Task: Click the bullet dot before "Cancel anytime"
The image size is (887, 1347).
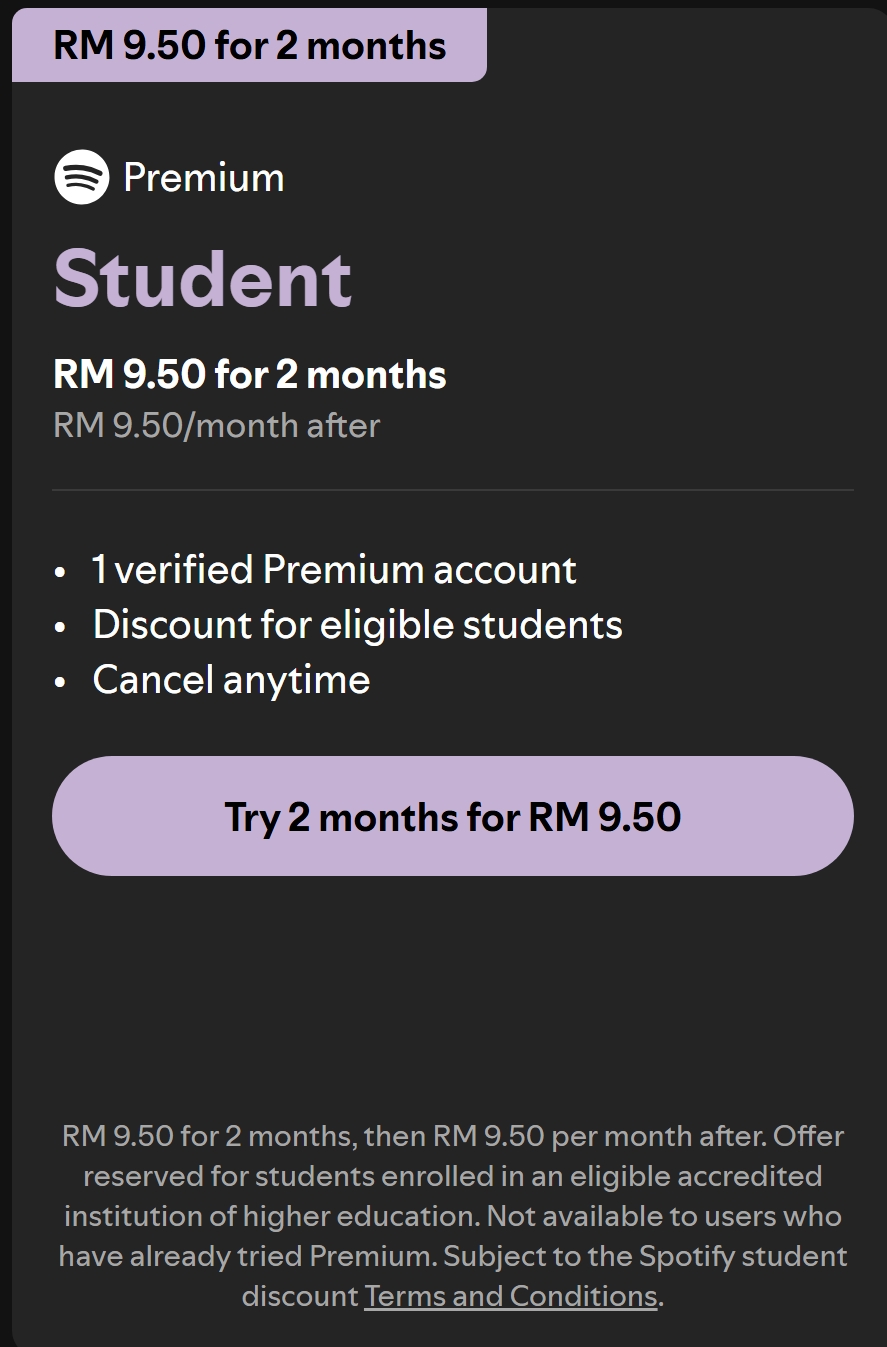Action: [x=61, y=682]
